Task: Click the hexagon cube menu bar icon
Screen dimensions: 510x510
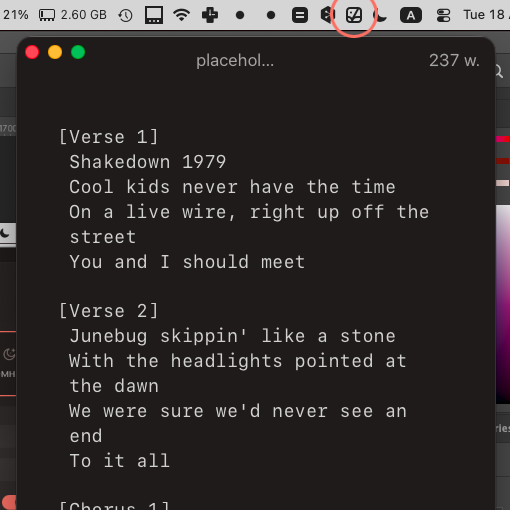Action: 327,15
